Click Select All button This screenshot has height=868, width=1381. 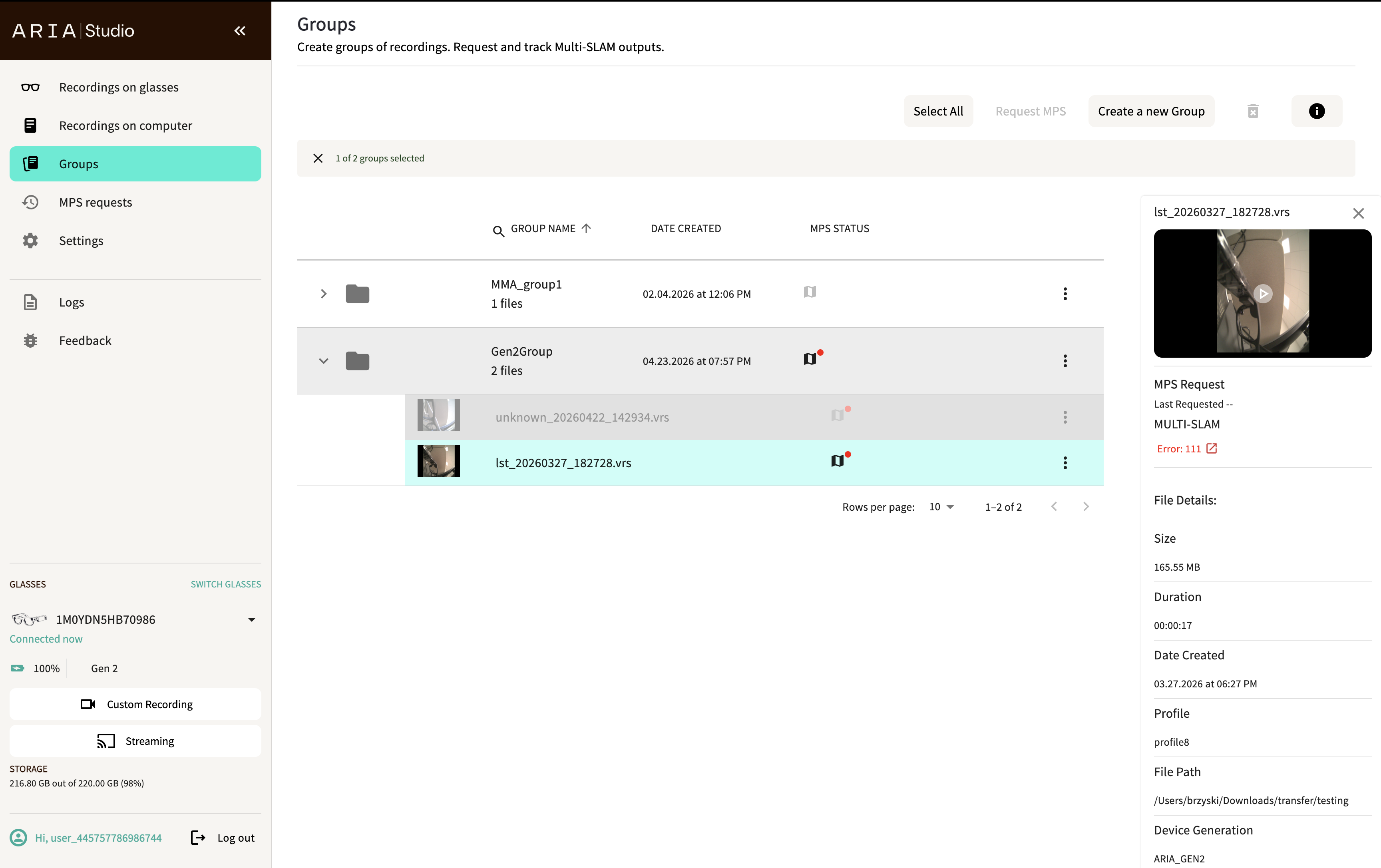point(938,111)
